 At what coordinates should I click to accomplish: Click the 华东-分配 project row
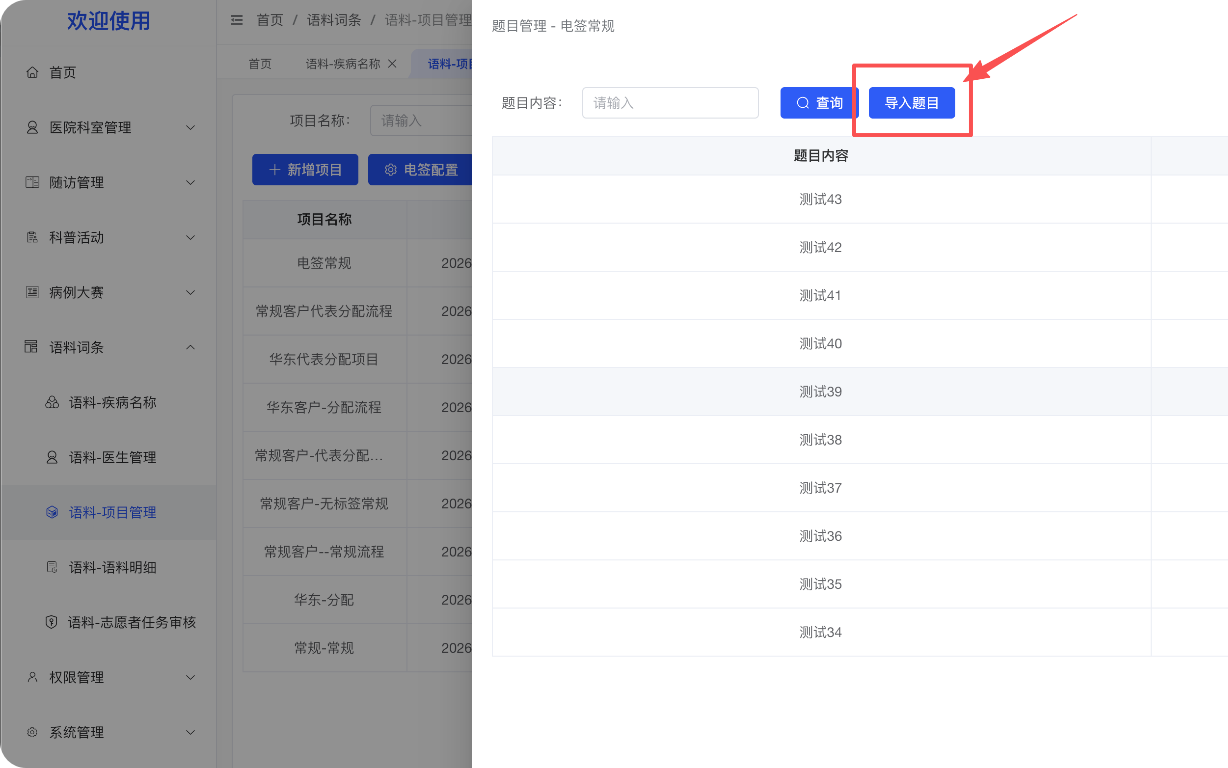coord(357,600)
